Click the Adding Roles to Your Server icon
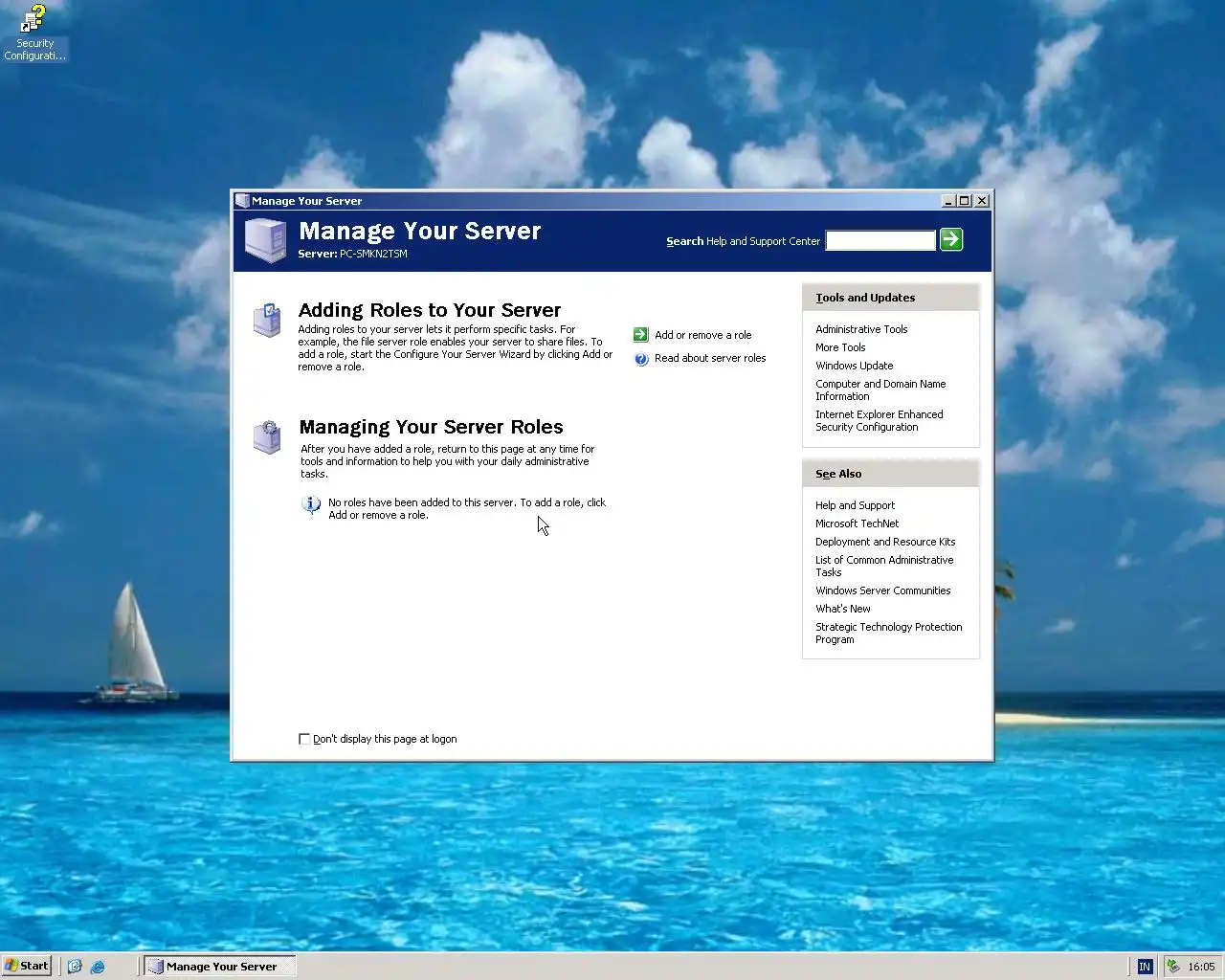The image size is (1225, 980). pos(267,320)
